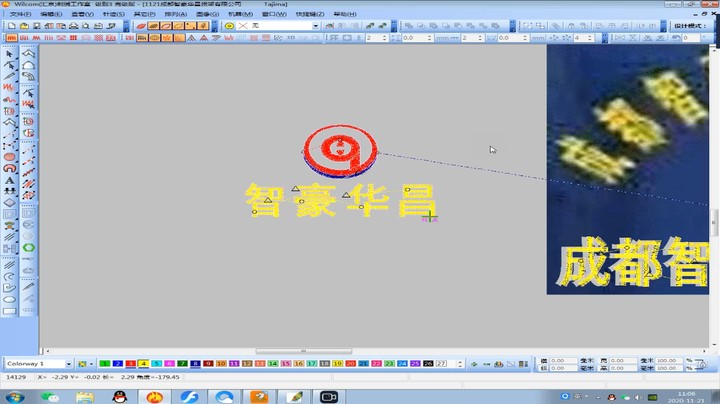The image size is (720, 404).
Task: Select color swatch 8 dark blue
Action: 195,364
